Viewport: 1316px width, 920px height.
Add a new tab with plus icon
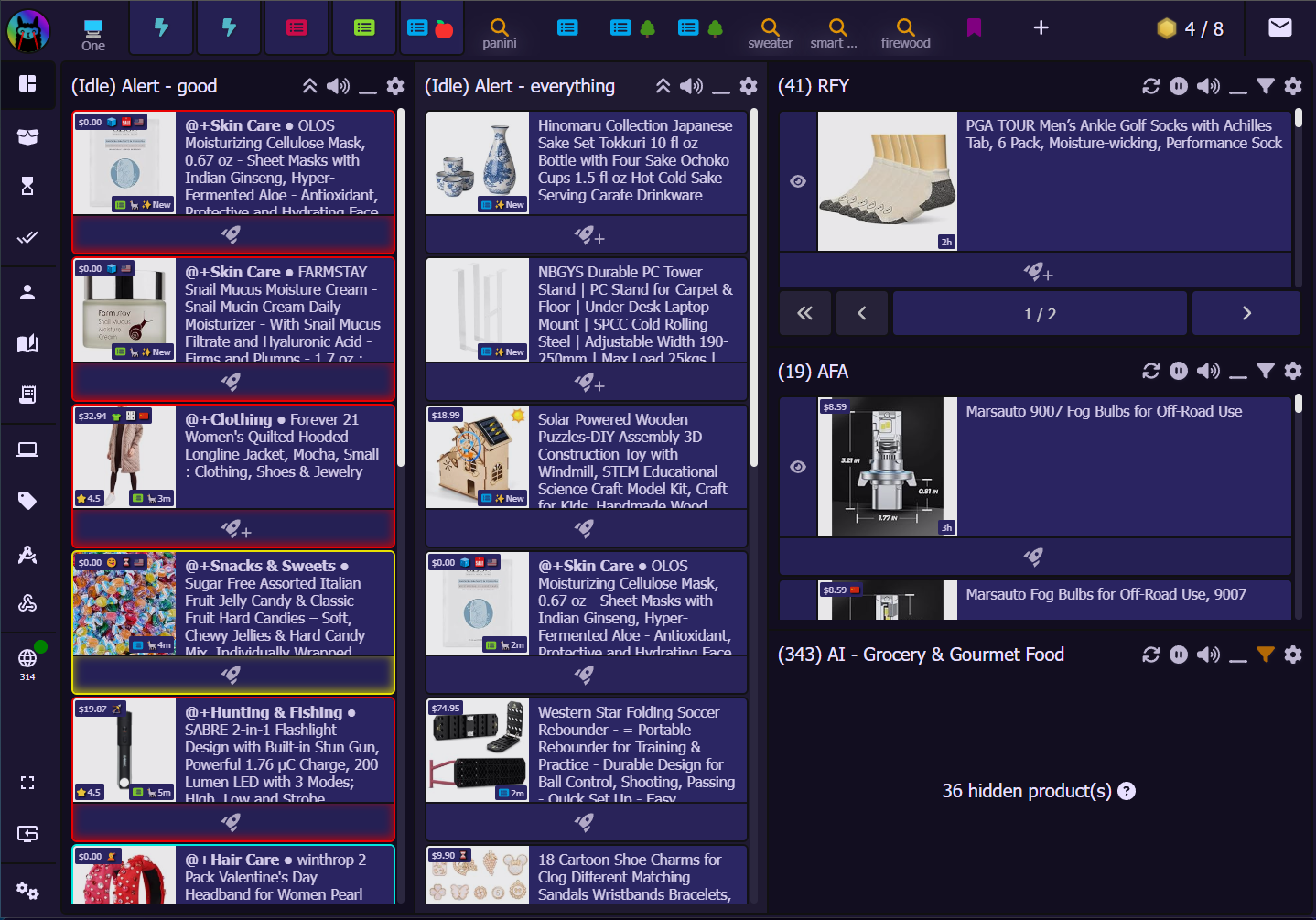tap(1041, 27)
